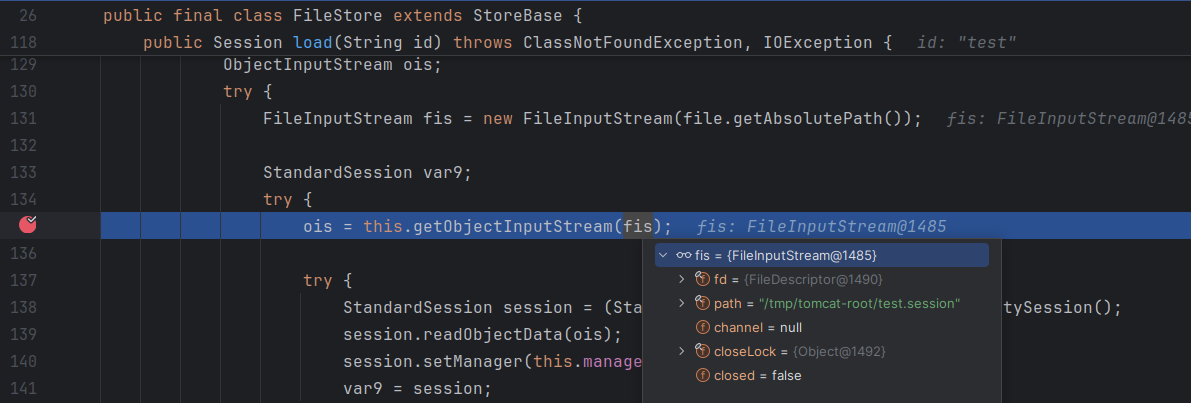Click the channel field icon

[704, 327]
